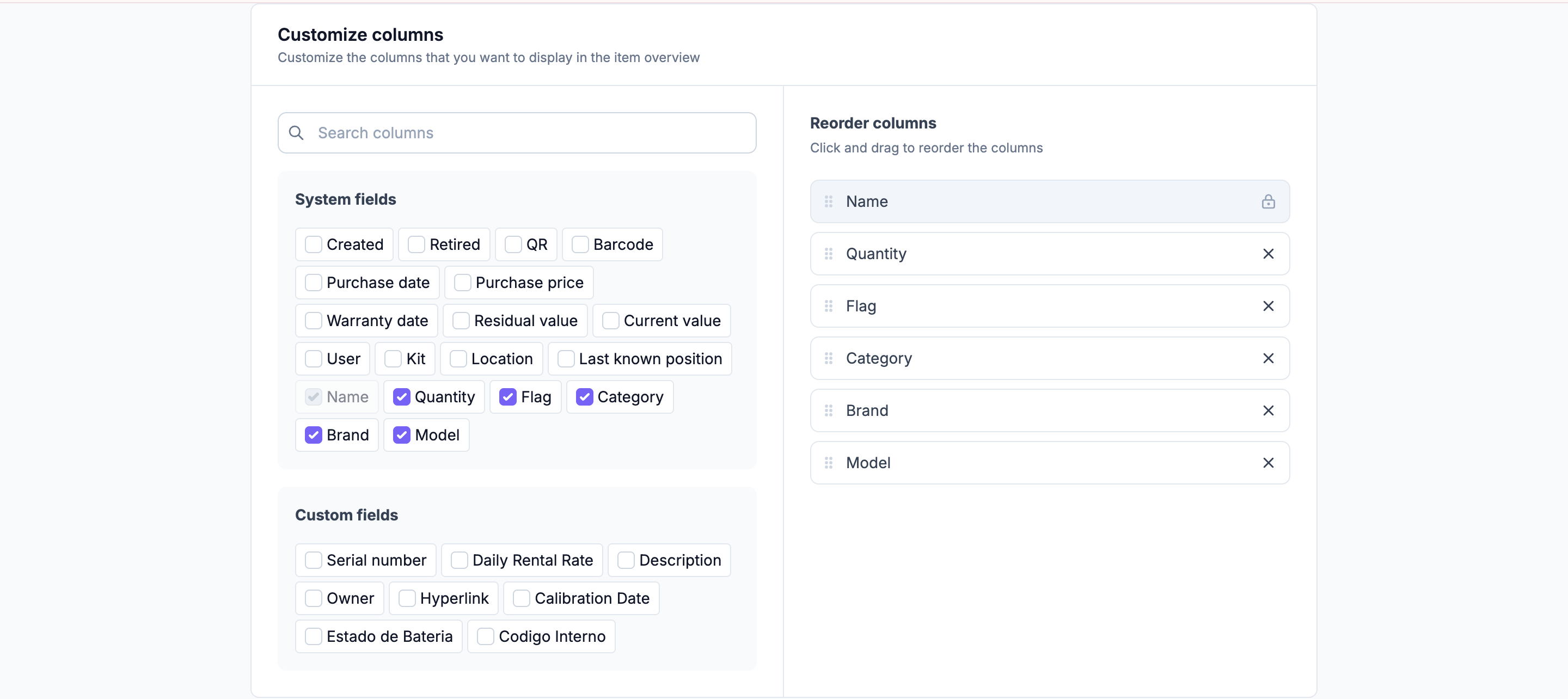The width and height of the screenshot is (1568, 699).
Task: Tick the Purchase price checkbox
Action: (463, 283)
